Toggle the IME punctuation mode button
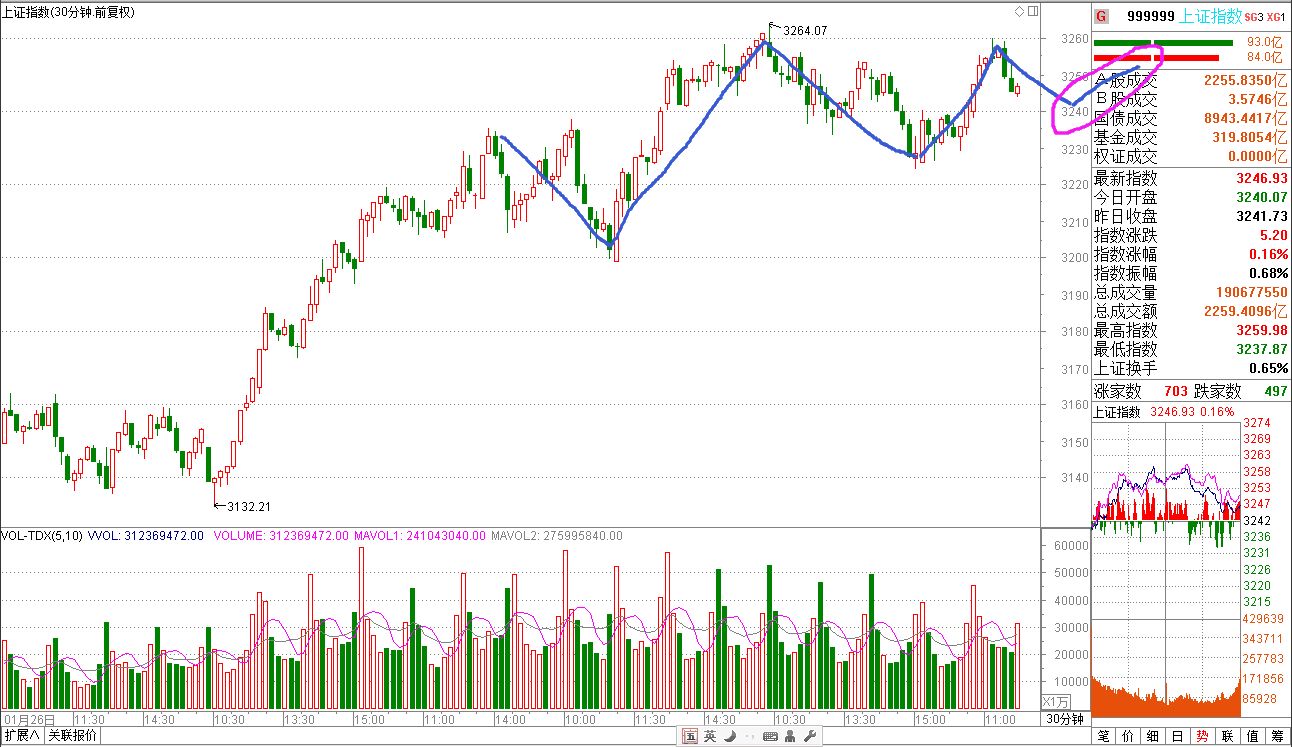Screen dimensions: 1292x747 tap(748, 737)
